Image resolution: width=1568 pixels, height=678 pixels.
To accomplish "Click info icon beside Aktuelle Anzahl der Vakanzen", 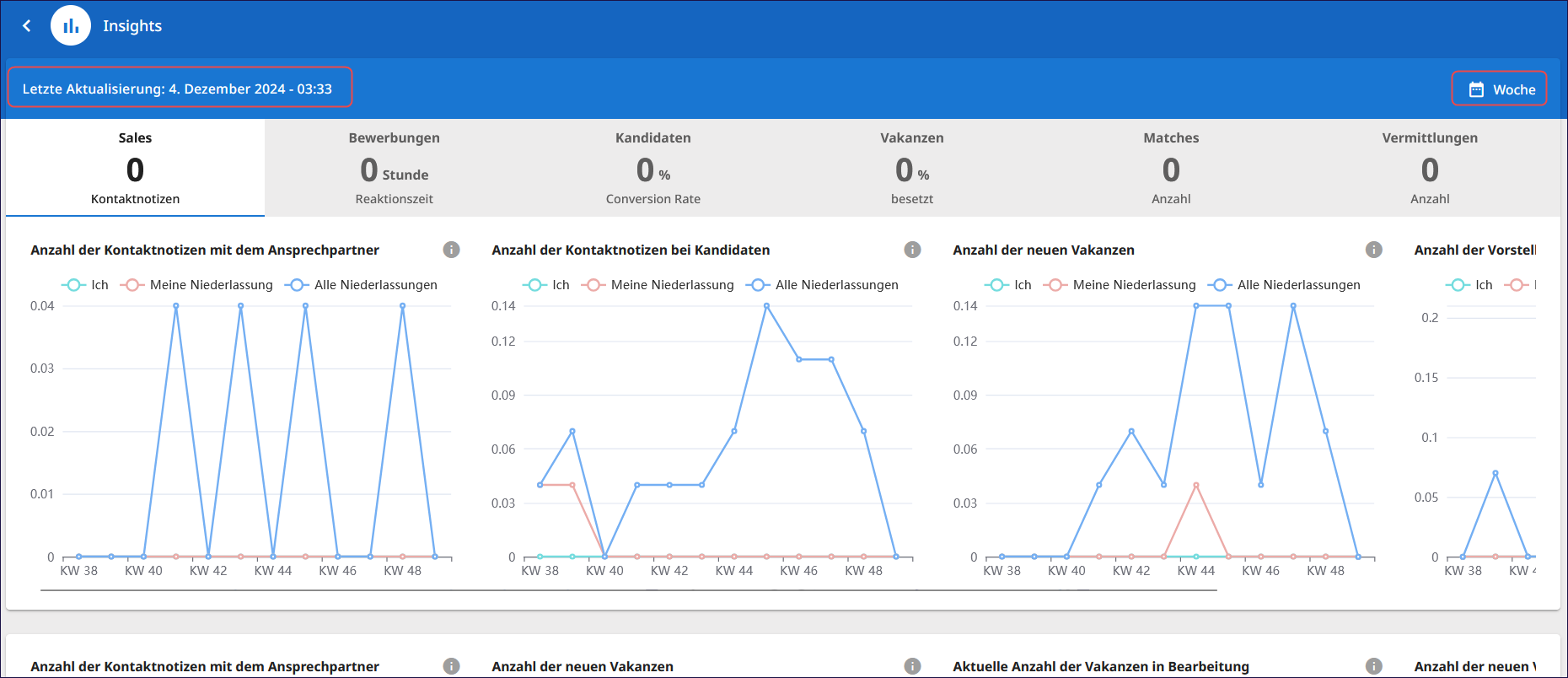I will click(1373, 666).
